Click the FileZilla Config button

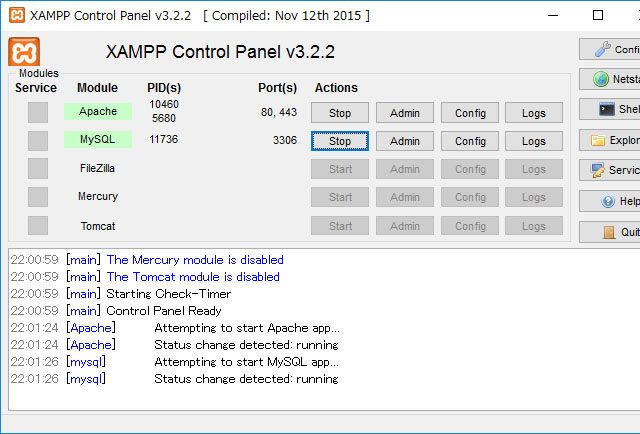[x=470, y=169]
